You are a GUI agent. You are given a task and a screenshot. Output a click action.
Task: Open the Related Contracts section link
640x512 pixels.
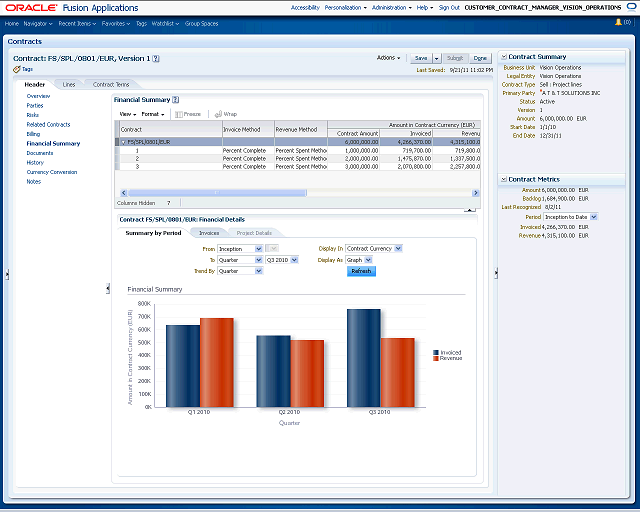[x=49, y=125]
